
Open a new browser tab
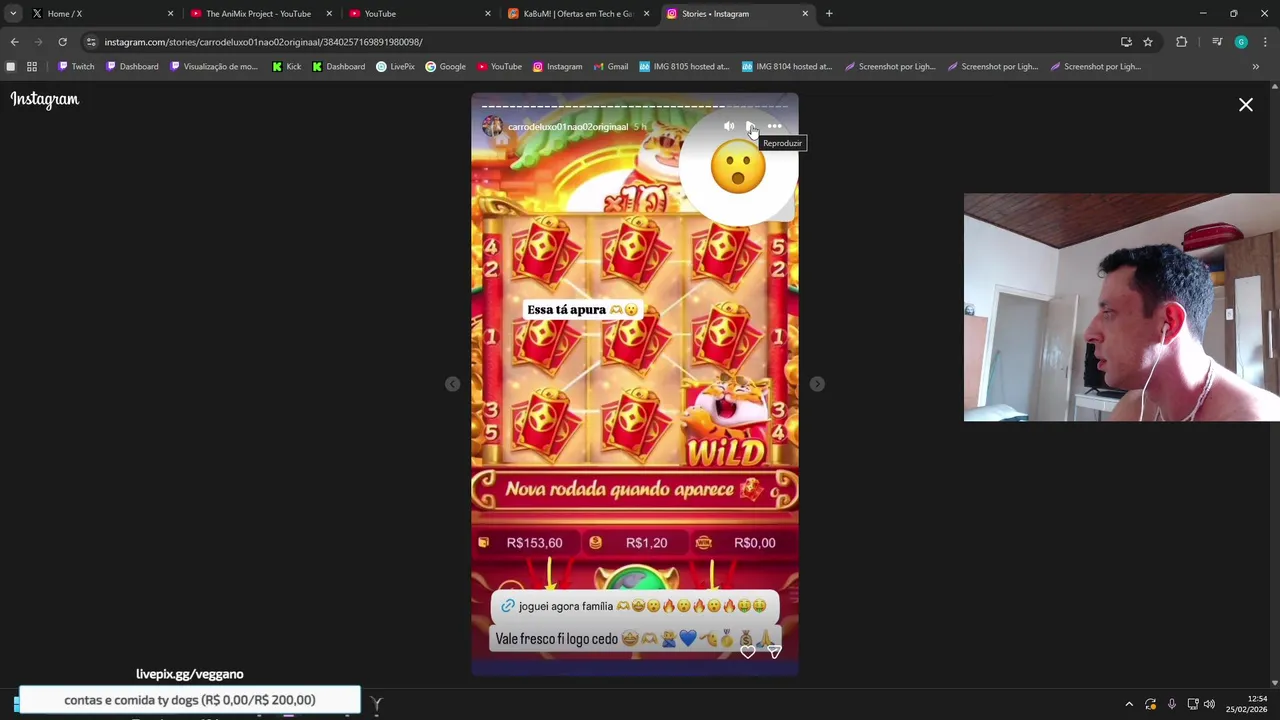pos(829,14)
